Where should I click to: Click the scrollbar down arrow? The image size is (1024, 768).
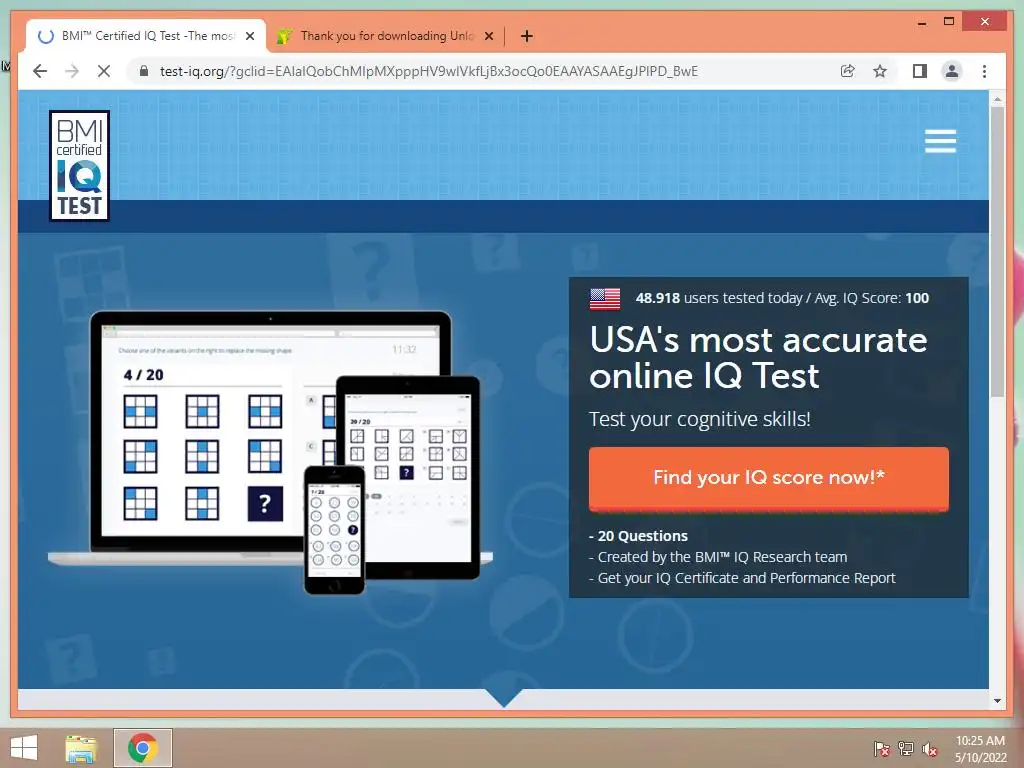pyautogui.click(x=997, y=701)
